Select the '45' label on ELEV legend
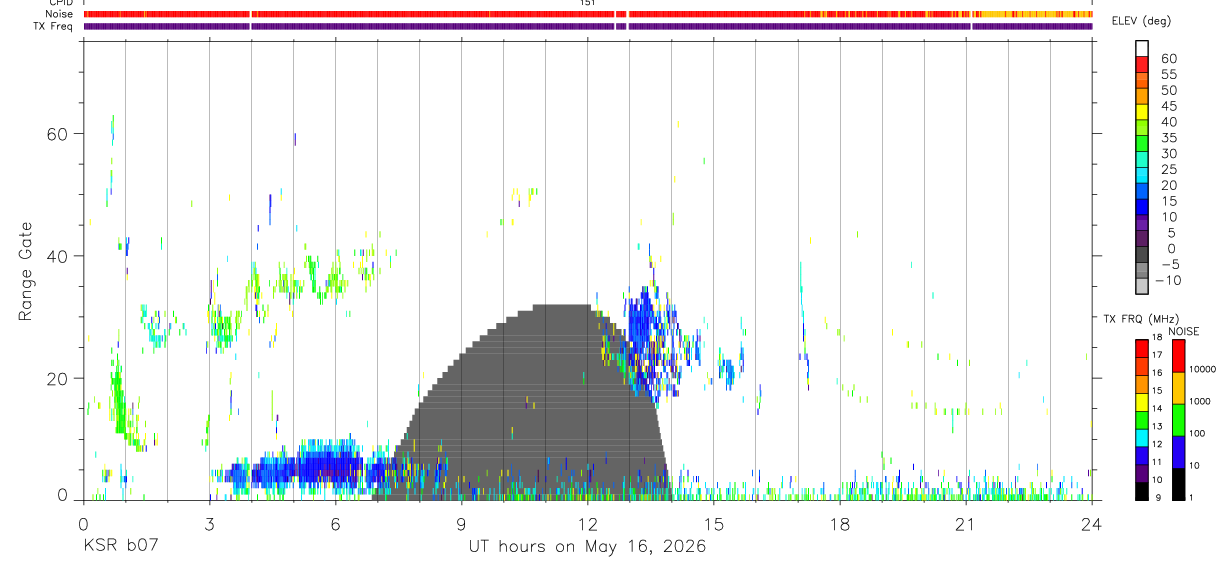The image size is (1228, 567). (x=1168, y=106)
